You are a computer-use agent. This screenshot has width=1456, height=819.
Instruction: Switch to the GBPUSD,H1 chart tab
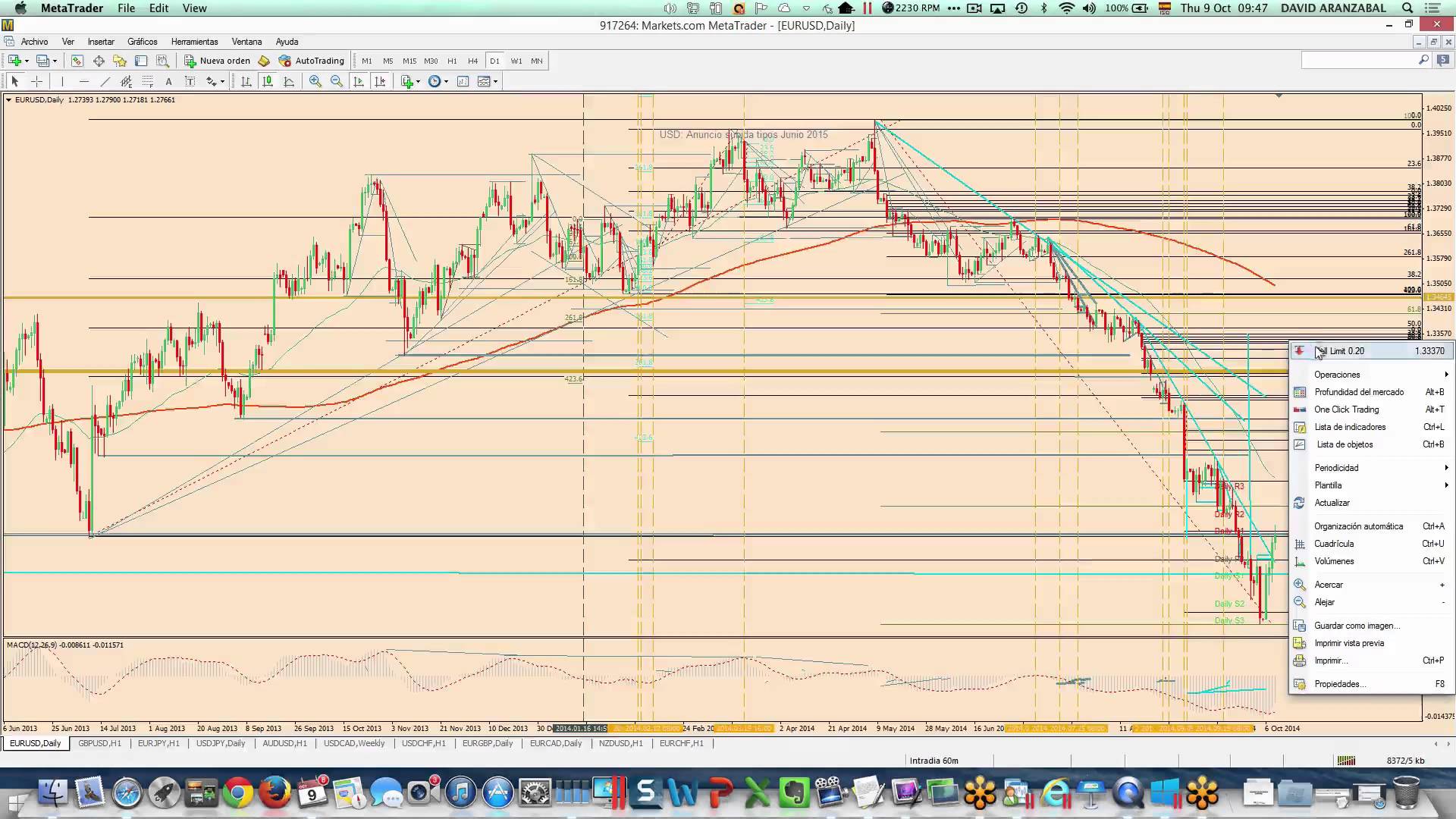pos(99,743)
